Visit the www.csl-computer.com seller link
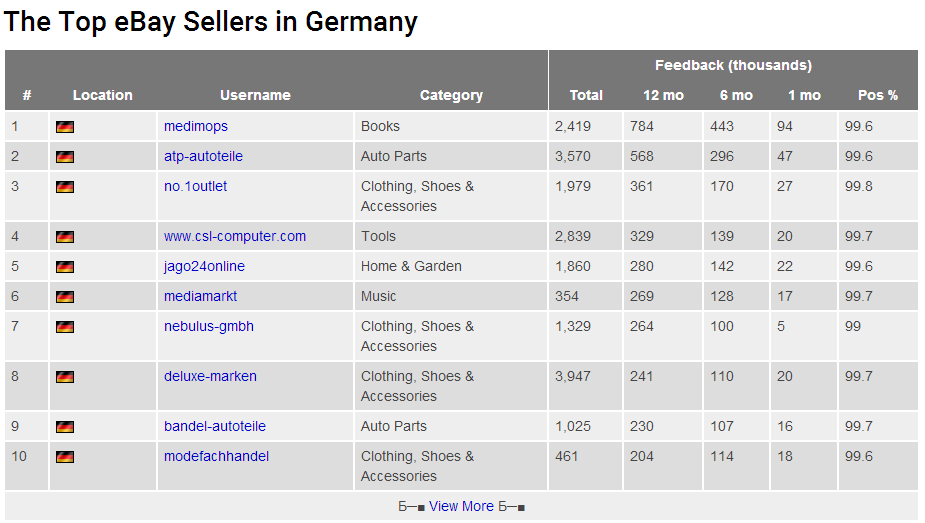925x523 pixels. [235, 236]
